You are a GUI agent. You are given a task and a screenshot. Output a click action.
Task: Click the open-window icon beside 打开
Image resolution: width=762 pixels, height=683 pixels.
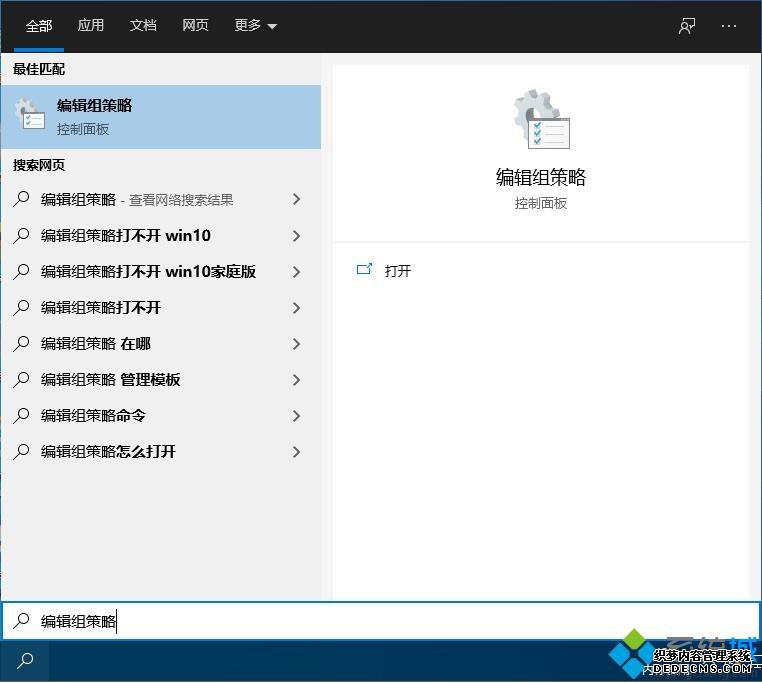tap(364, 269)
